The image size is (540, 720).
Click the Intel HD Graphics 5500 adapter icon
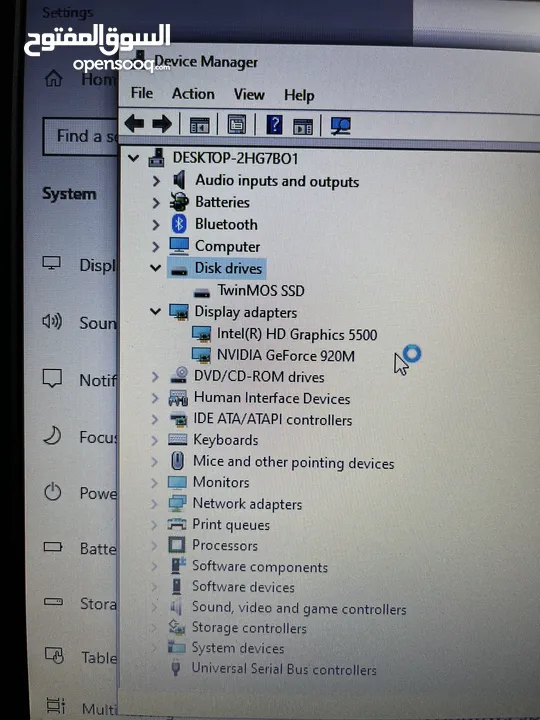click(201, 334)
